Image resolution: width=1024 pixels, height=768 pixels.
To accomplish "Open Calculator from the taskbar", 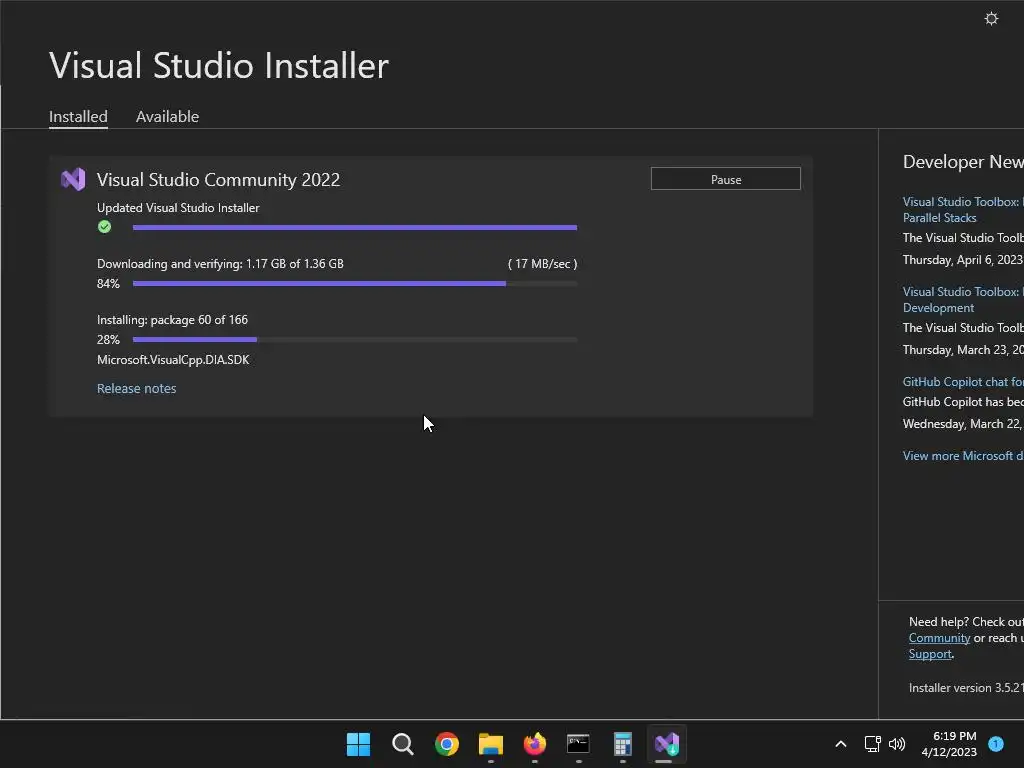I will coord(622,744).
